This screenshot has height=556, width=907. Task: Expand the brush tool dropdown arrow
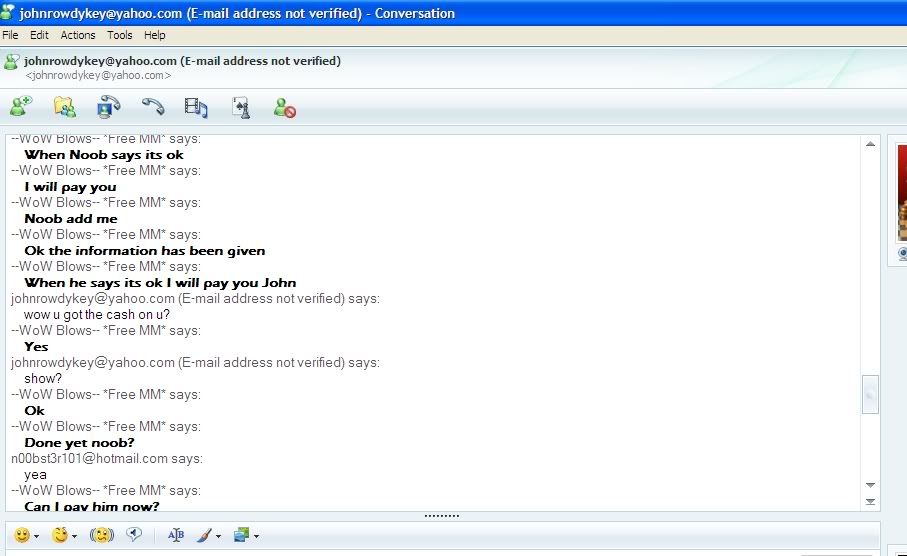pos(218,536)
